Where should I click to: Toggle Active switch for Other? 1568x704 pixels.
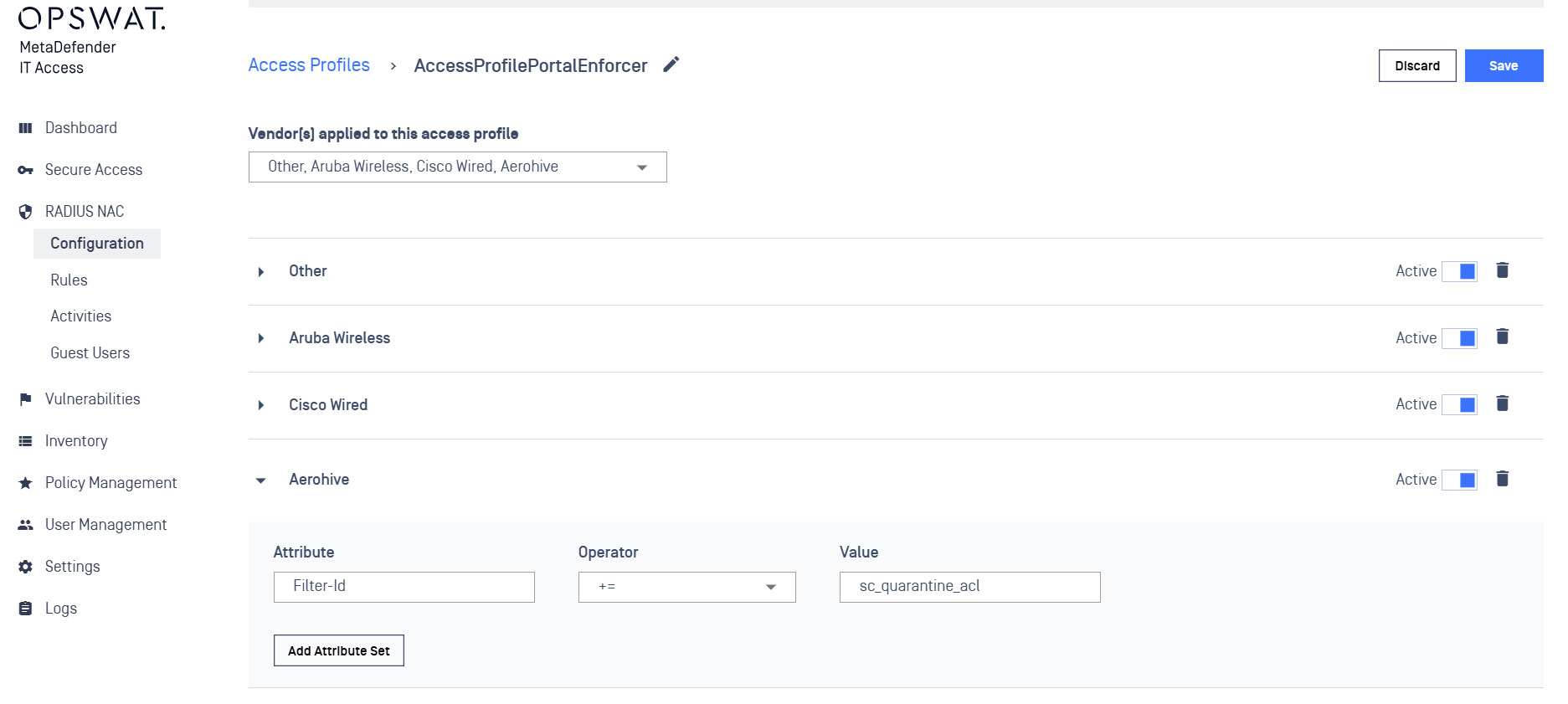[1459, 271]
